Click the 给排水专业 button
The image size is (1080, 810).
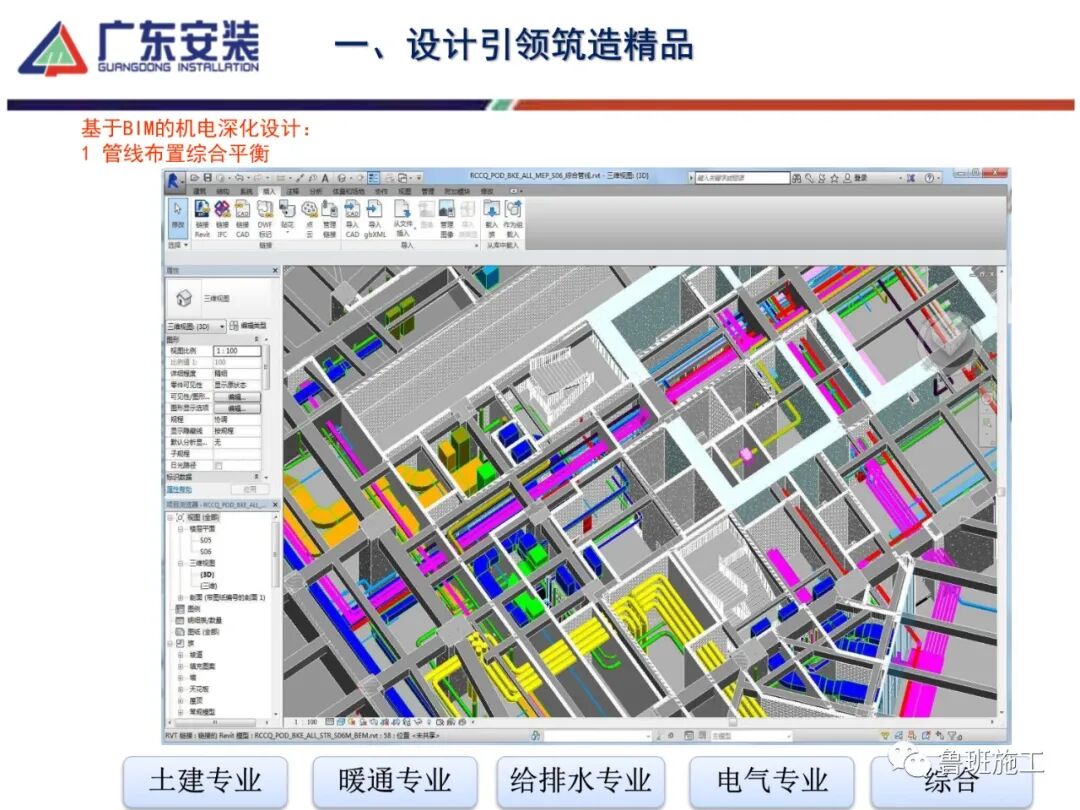[581, 781]
